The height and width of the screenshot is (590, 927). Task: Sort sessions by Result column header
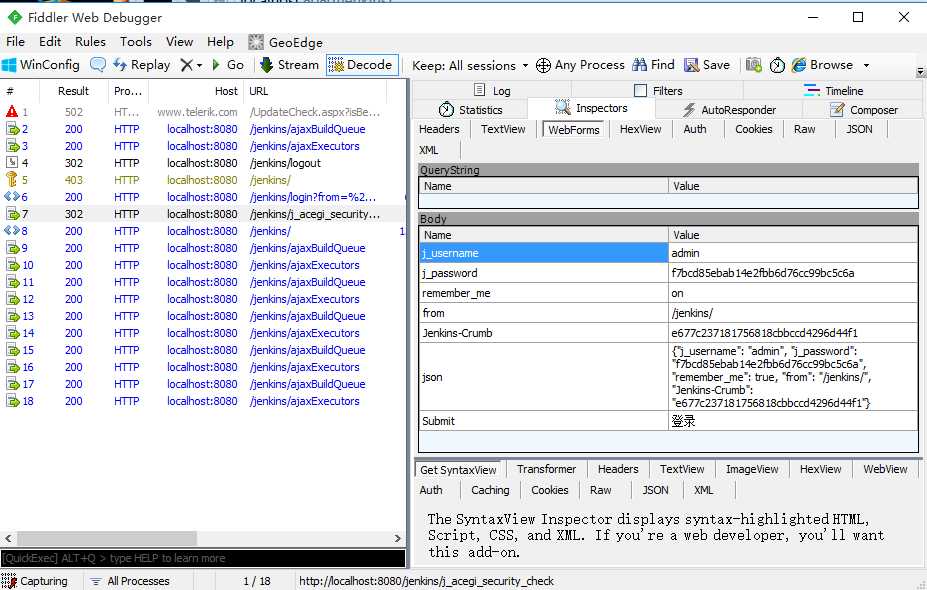point(73,91)
